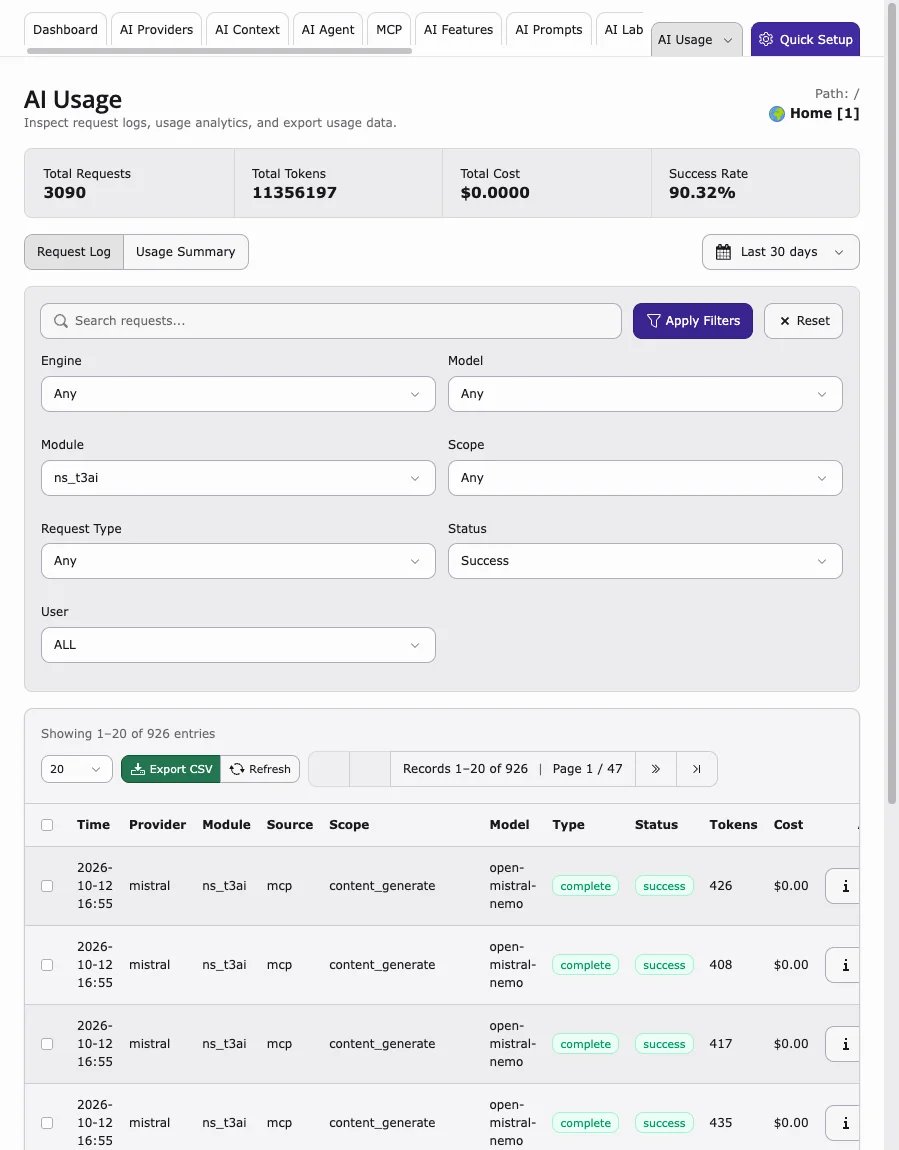
Task: Click Records 1–20 of 926 text
Action: [x=465, y=769]
